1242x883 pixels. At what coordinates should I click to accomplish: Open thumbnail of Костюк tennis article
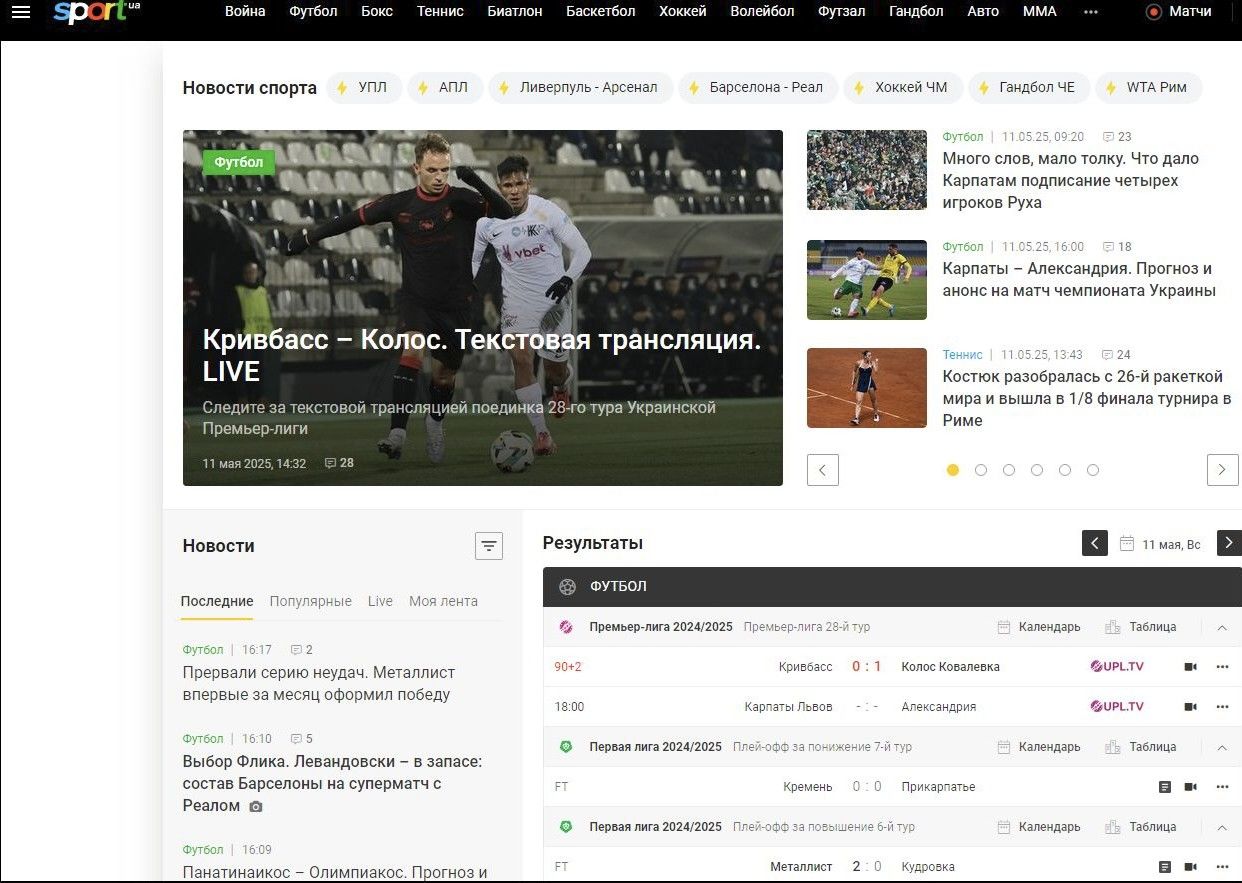867,388
